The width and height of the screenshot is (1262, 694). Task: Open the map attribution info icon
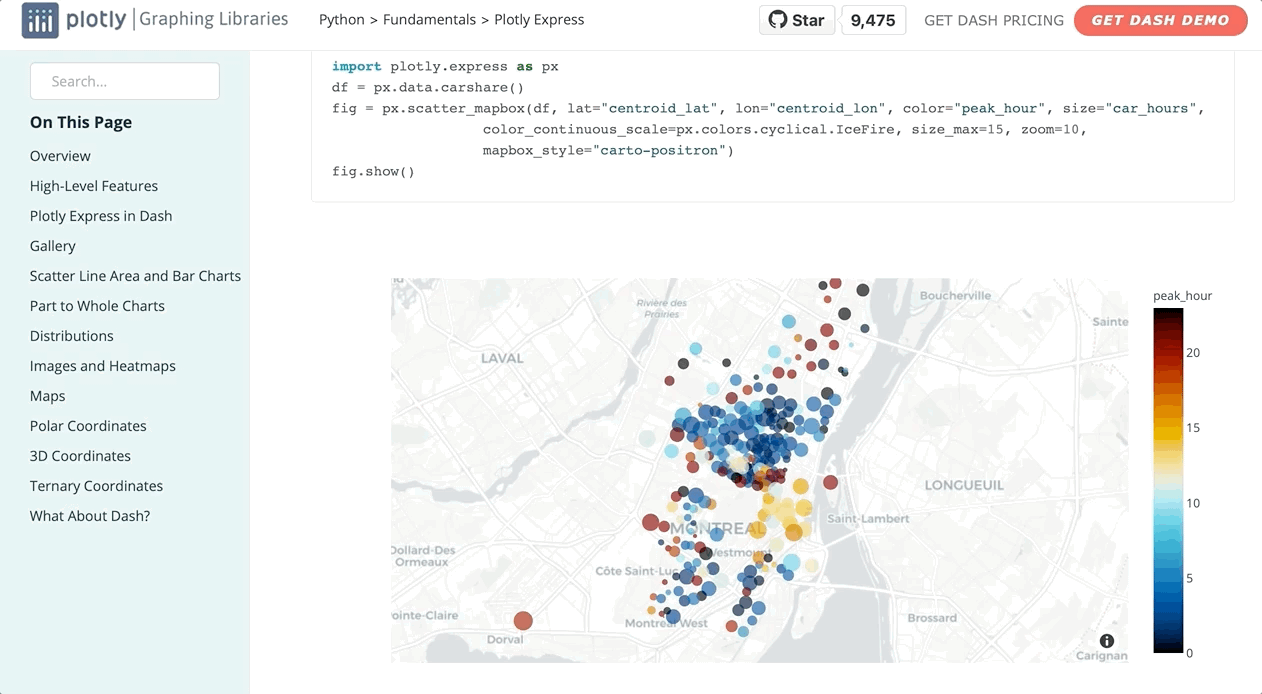click(x=1107, y=641)
